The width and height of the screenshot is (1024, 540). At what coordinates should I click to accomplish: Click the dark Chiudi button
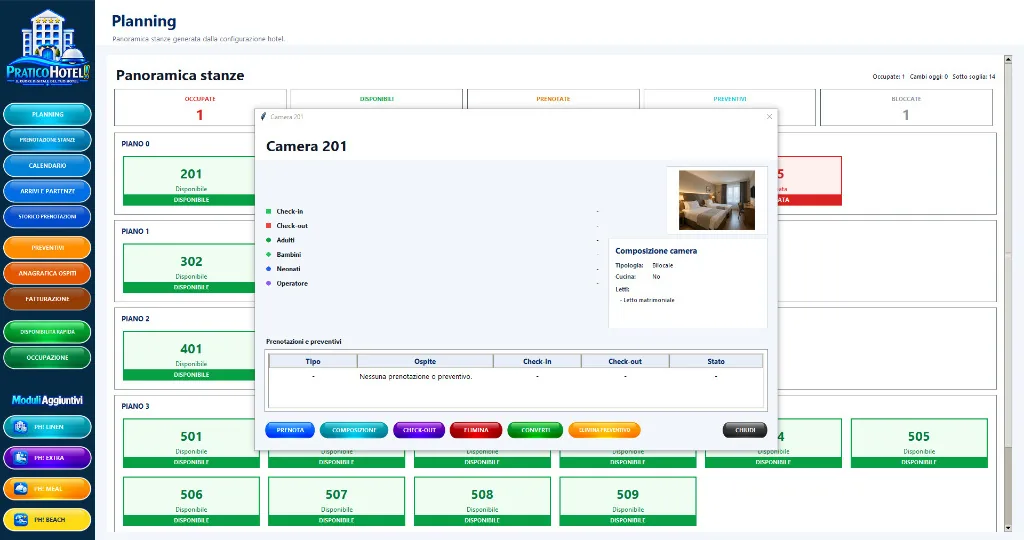coord(745,430)
